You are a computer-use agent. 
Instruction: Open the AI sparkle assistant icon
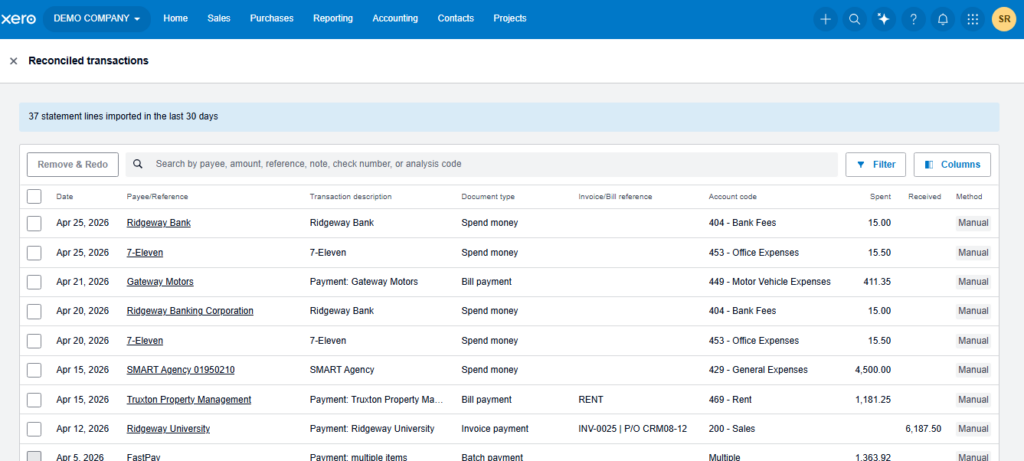tap(884, 19)
